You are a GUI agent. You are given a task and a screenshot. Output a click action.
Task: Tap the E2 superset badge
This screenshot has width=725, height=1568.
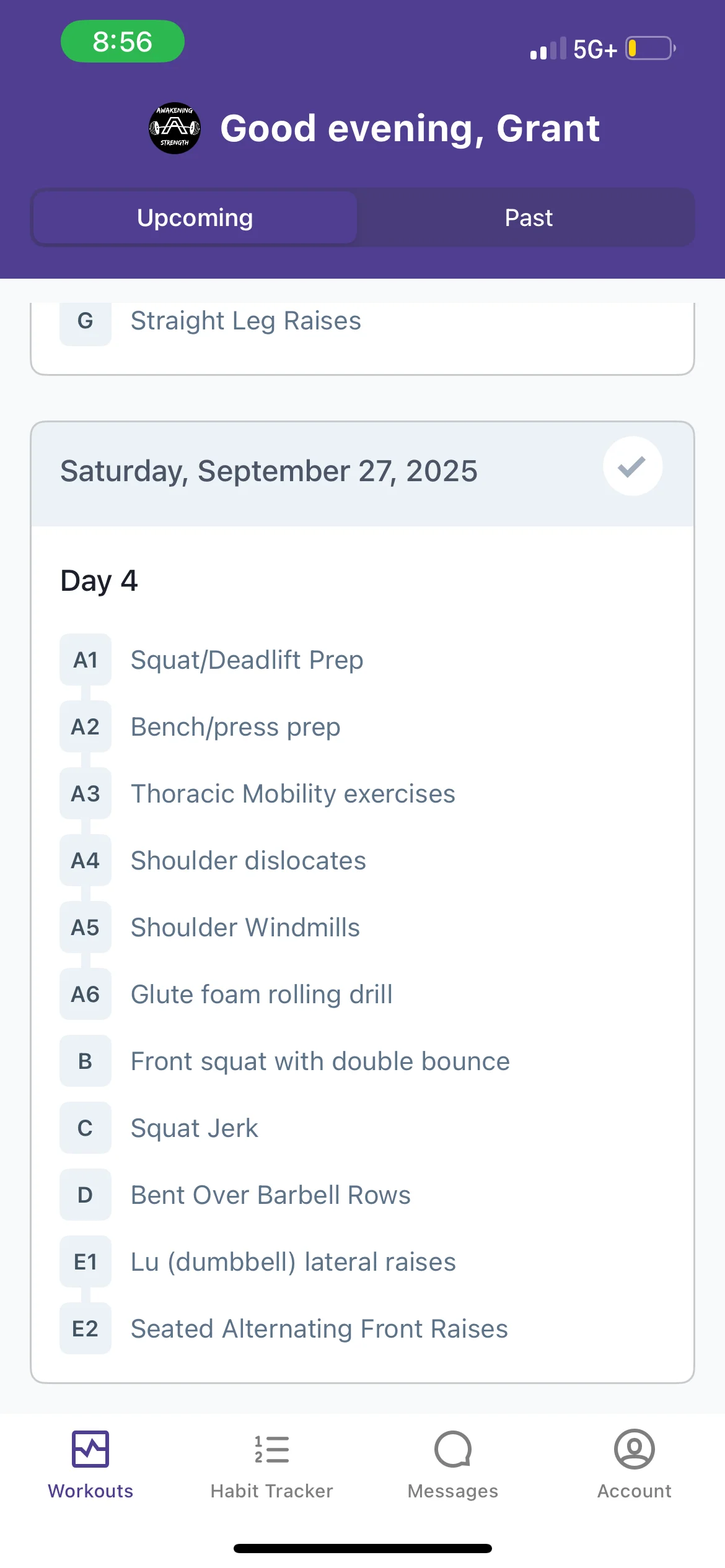click(86, 1329)
